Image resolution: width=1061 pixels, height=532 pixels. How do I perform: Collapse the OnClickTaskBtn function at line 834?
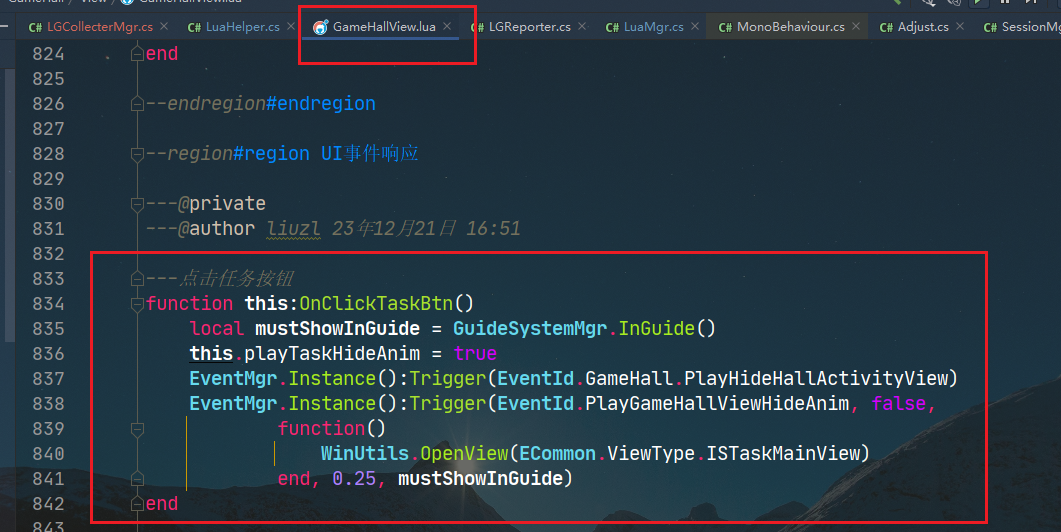[x=137, y=304]
